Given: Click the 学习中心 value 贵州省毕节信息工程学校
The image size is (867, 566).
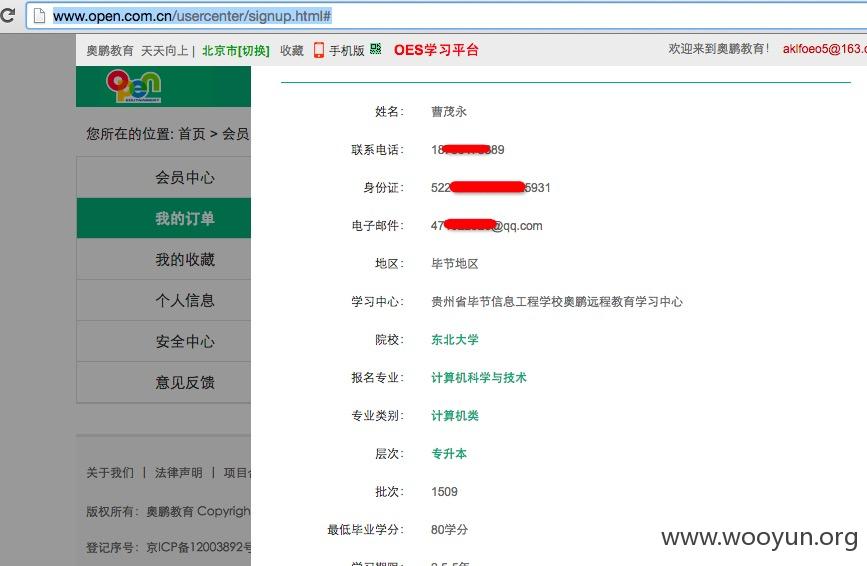Looking at the screenshot, I should point(556,302).
